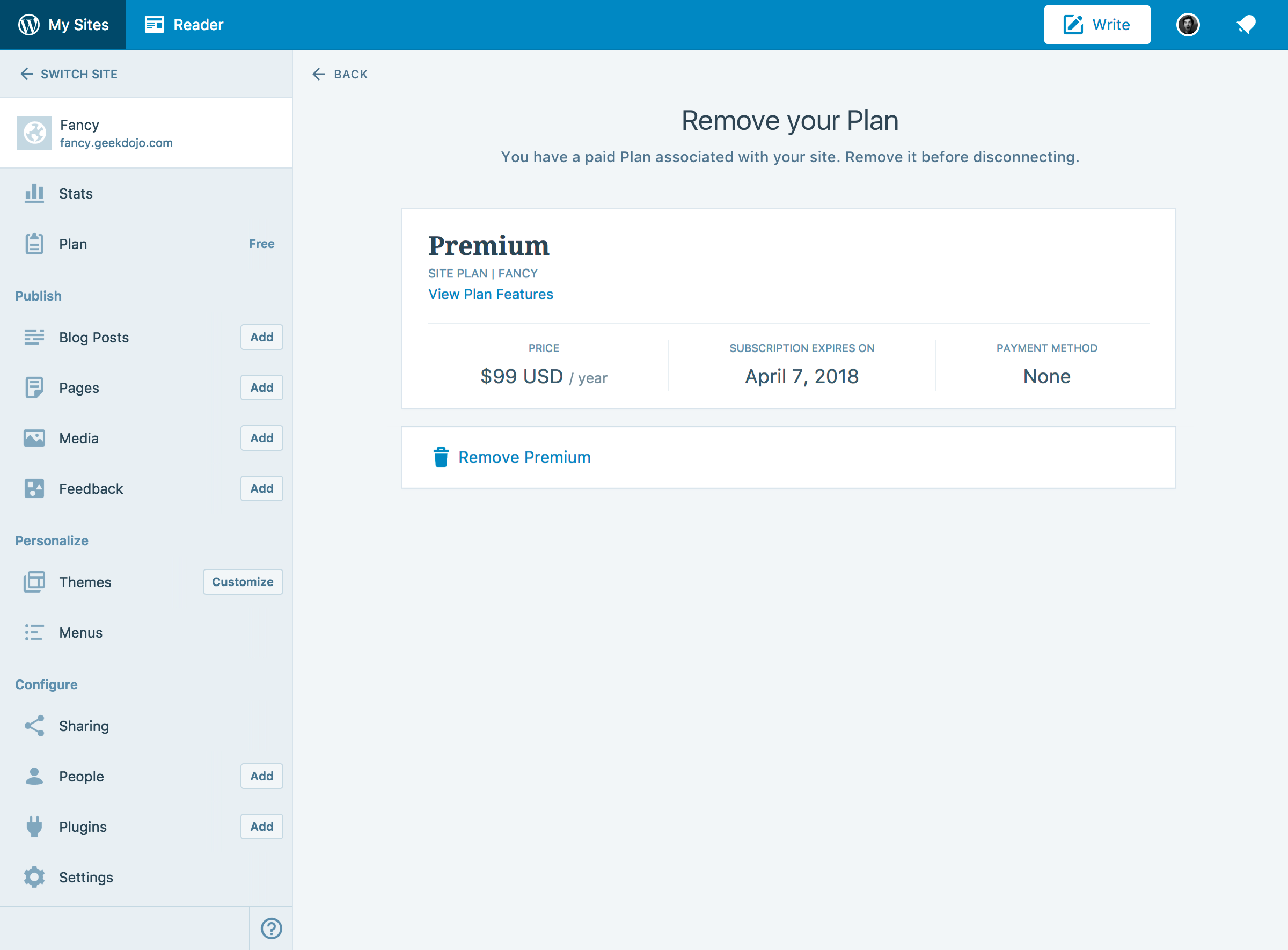Open the Plan menu item
Screen dimensions: 1288x950
73,244
